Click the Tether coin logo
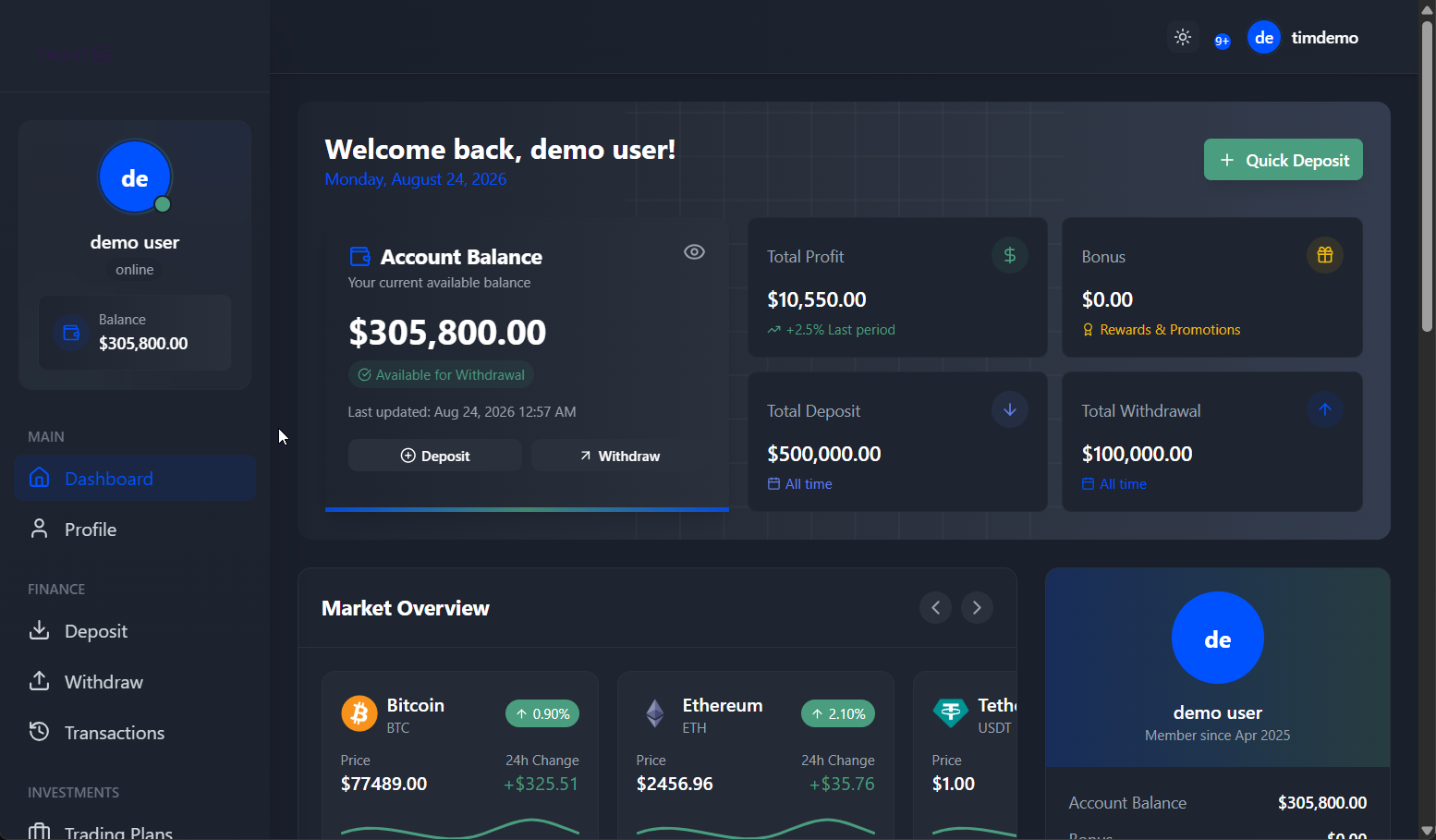This screenshot has height=840, width=1436. tap(951, 713)
